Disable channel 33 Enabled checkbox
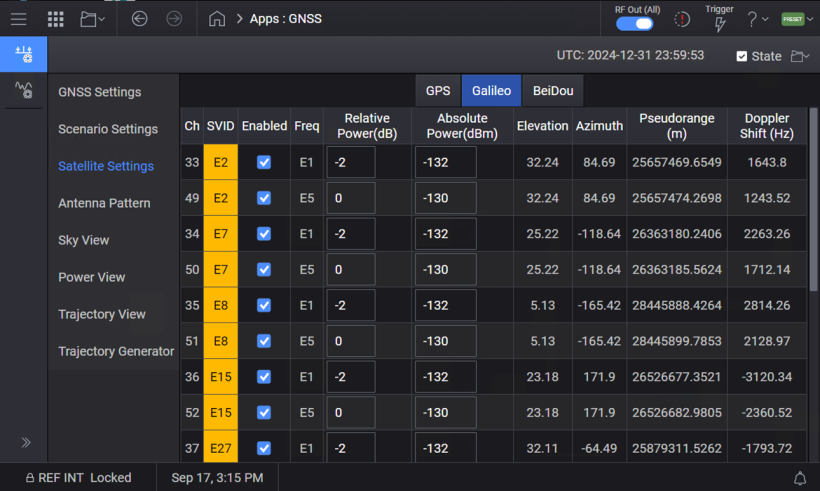Viewport: 820px width, 491px height. pos(264,162)
